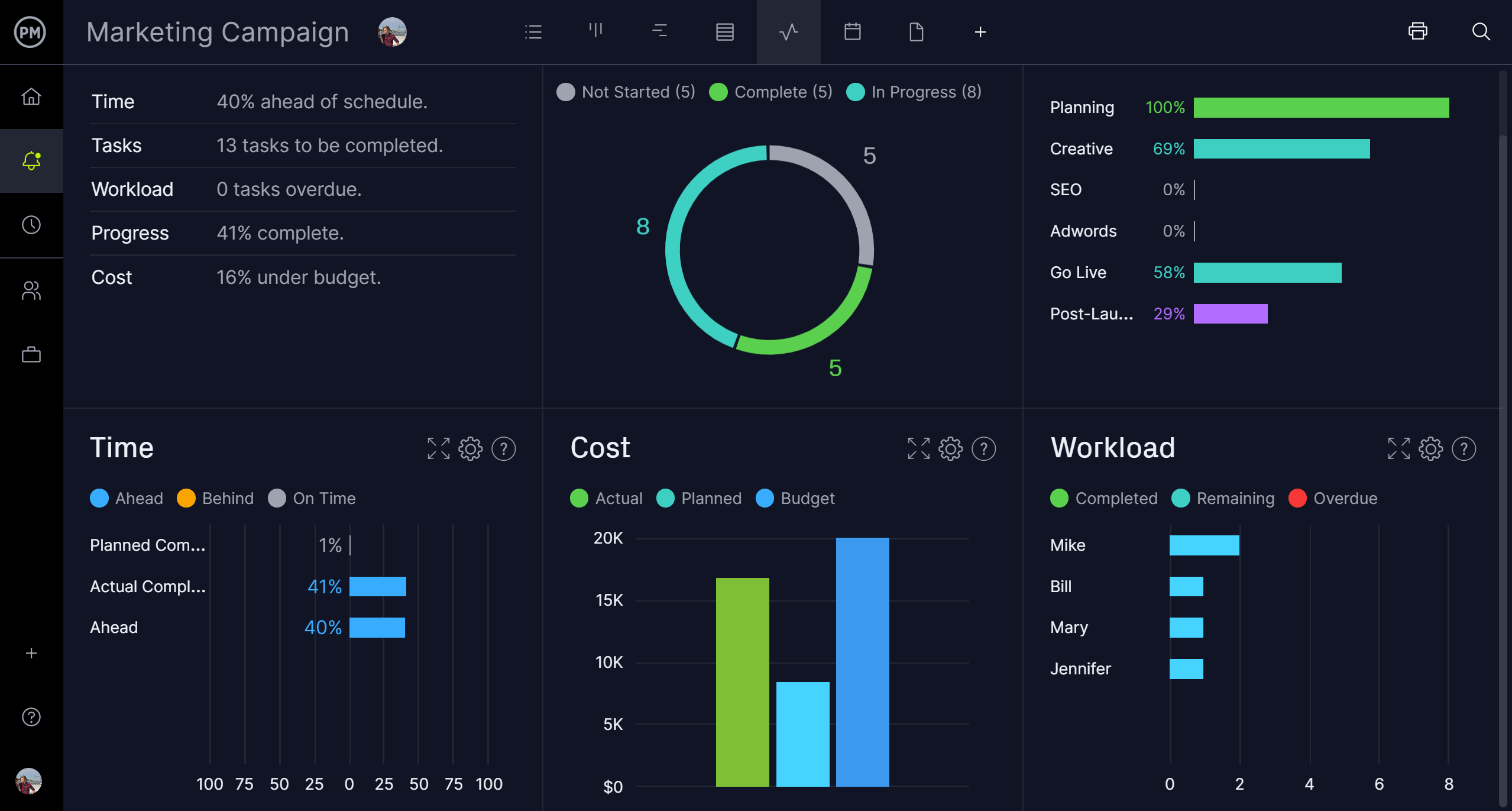Expand the Time widget settings gear
Image resolution: width=1512 pixels, height=811 pixels.
471,448
